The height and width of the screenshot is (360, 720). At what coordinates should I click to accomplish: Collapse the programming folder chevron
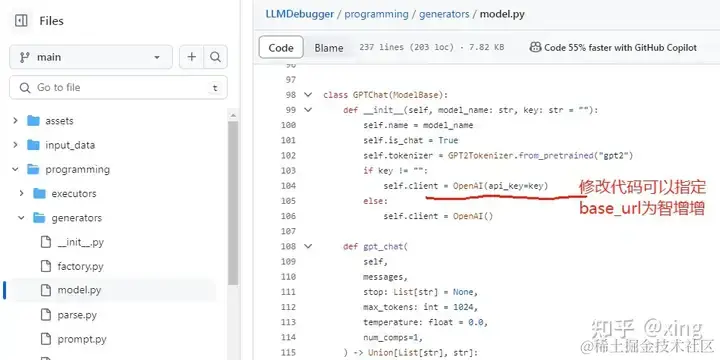(x=15, y=169)
